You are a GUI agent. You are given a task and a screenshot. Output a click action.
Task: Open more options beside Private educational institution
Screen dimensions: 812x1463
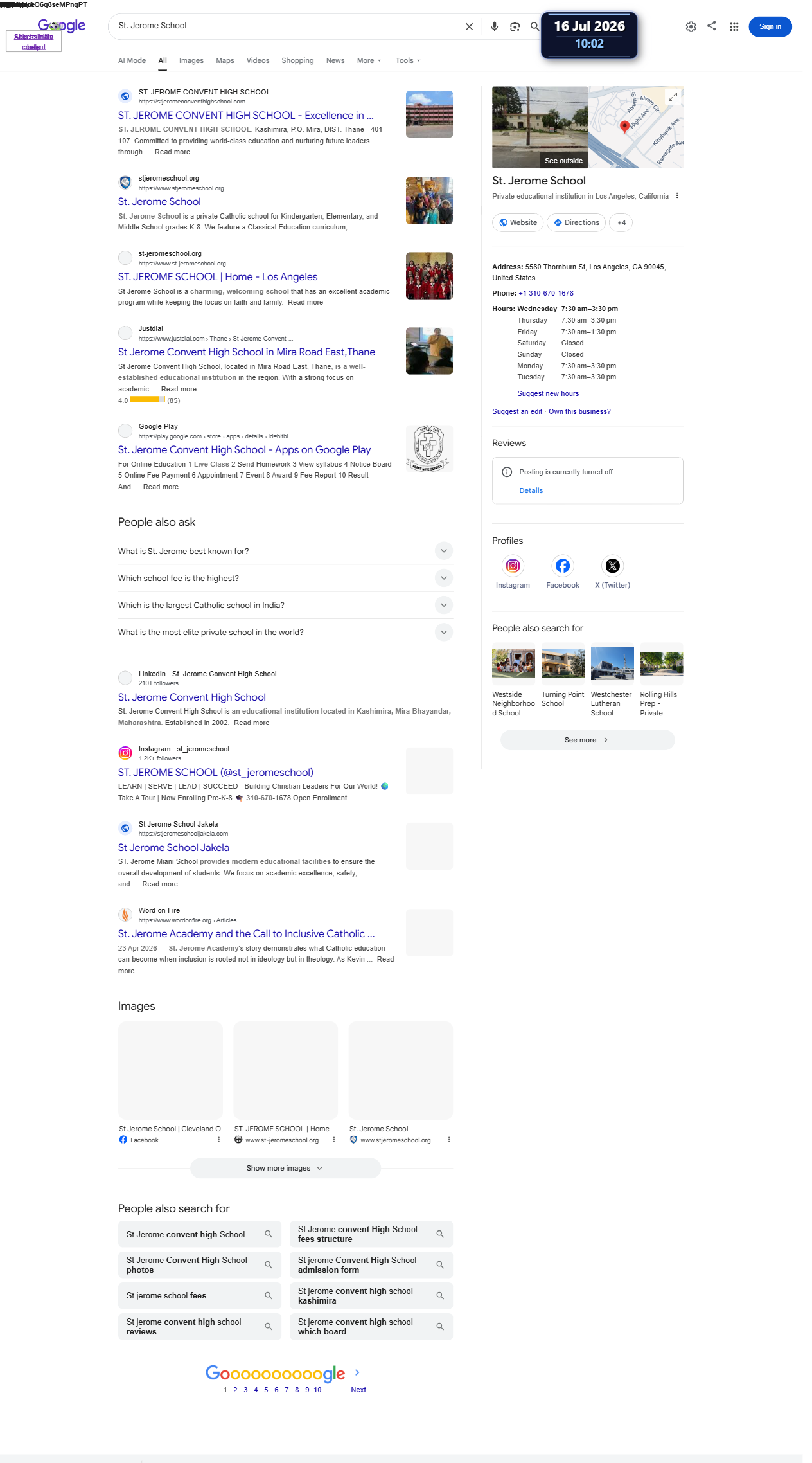677,196
